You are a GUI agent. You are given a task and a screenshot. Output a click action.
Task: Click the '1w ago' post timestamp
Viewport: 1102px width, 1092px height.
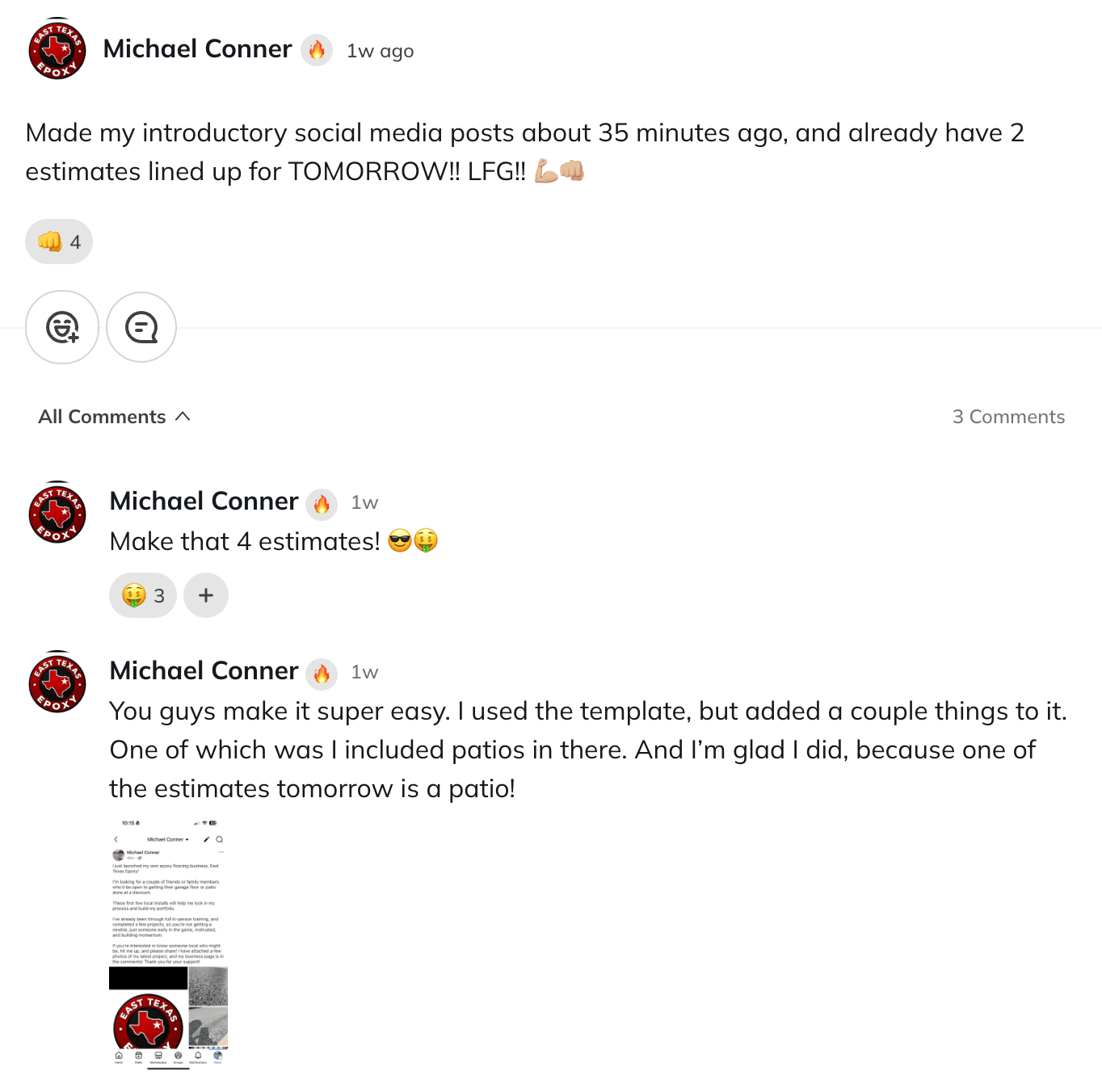(x=381, y=51)
